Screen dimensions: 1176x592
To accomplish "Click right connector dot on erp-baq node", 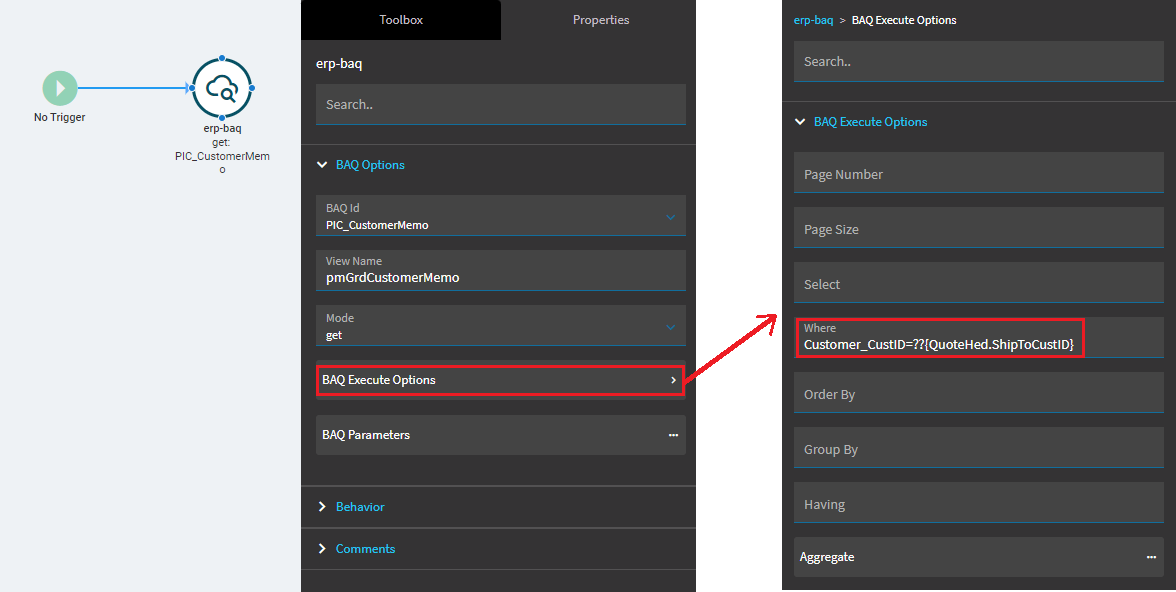I will (x=252, y=89).
